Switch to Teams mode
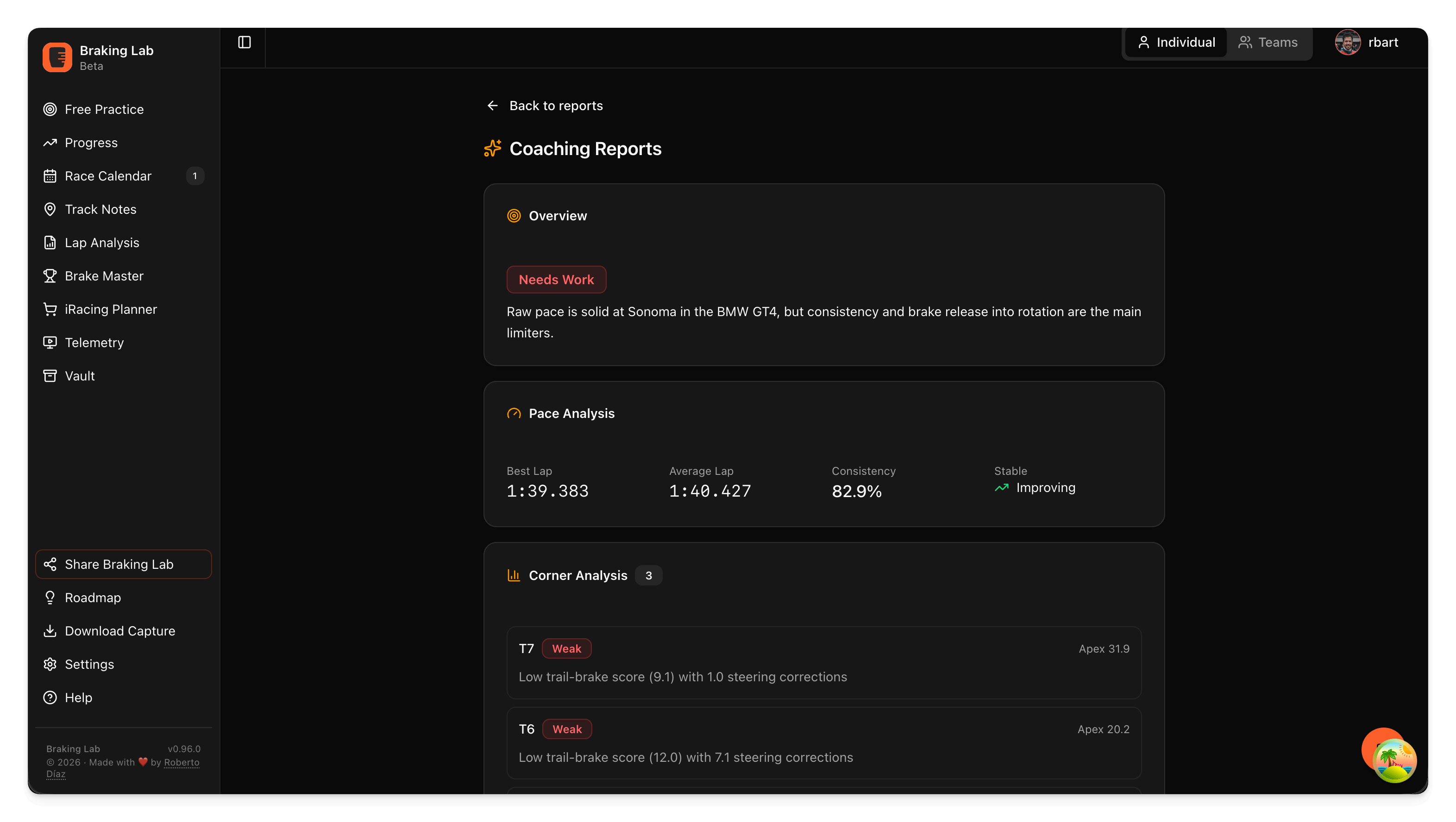Viewport: 1456px width, 822px height. pos(1269,42)
